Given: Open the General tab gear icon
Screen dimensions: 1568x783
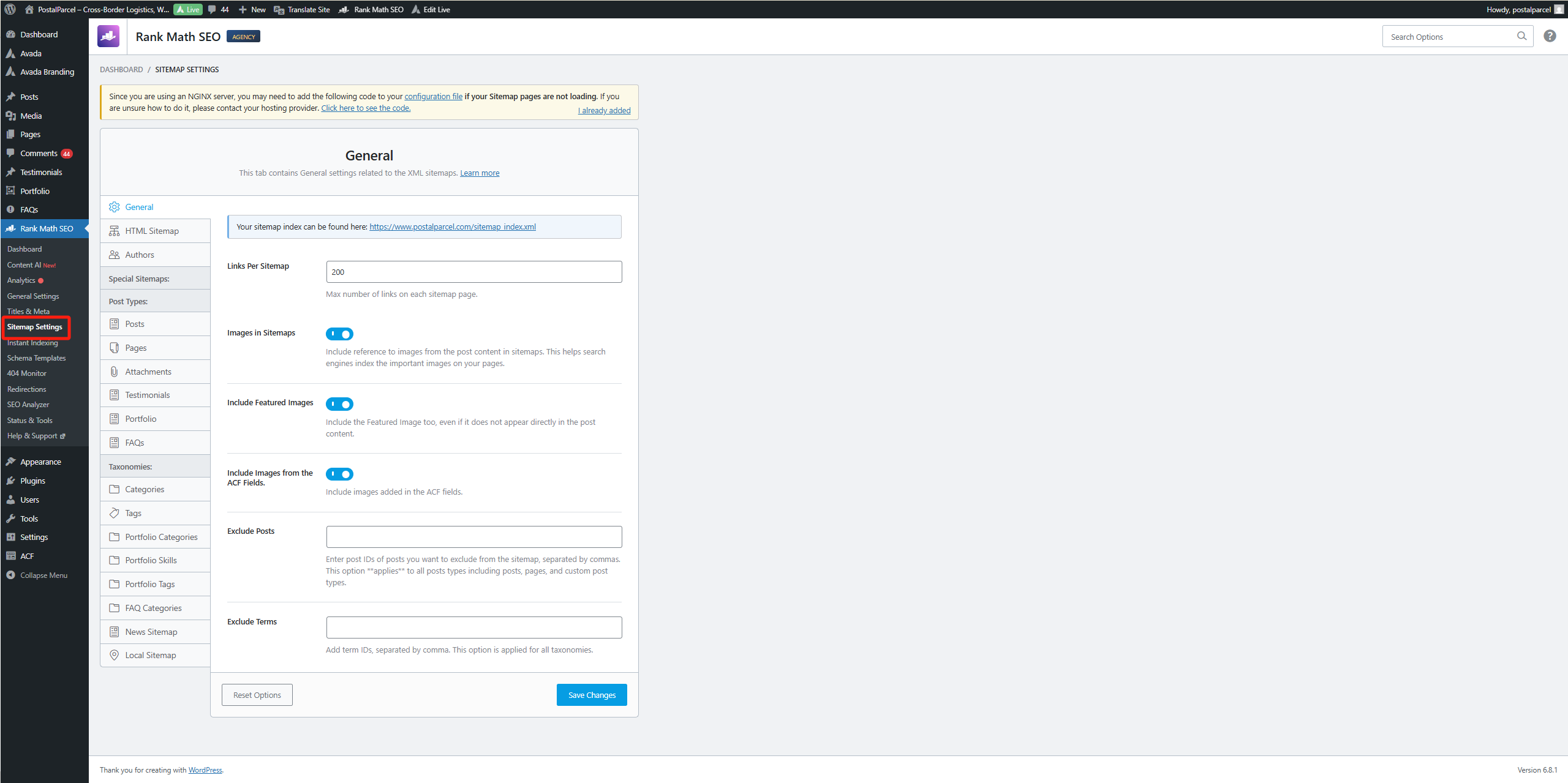Looking at the screenshot, I should tap(114, 207).
